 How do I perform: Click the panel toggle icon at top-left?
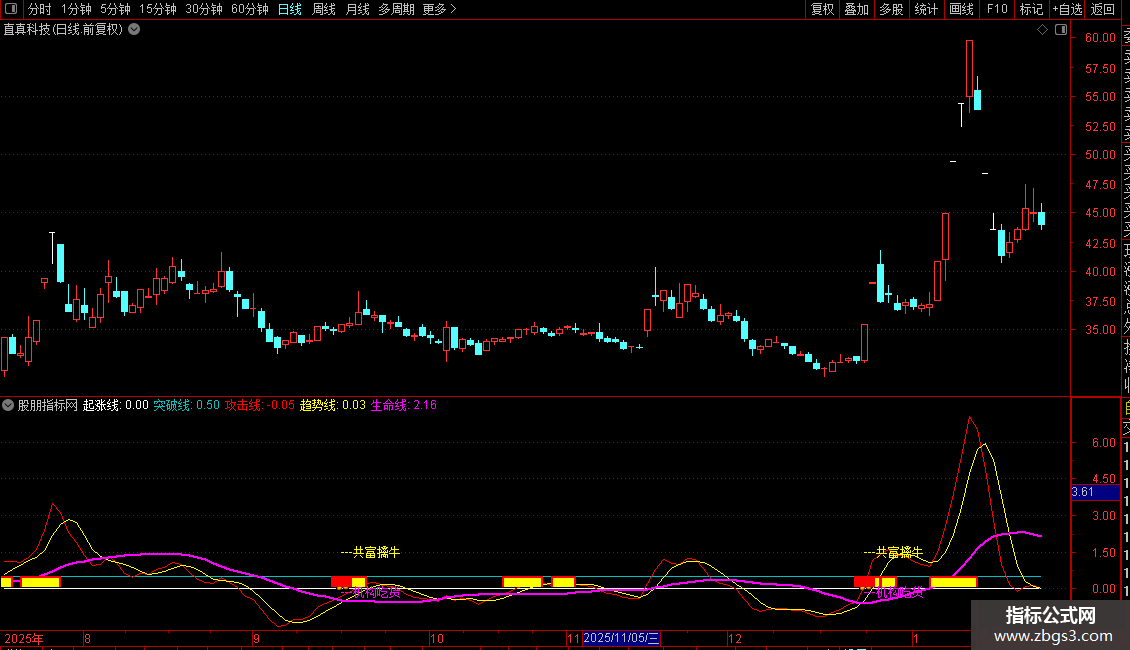pos(10,9)
